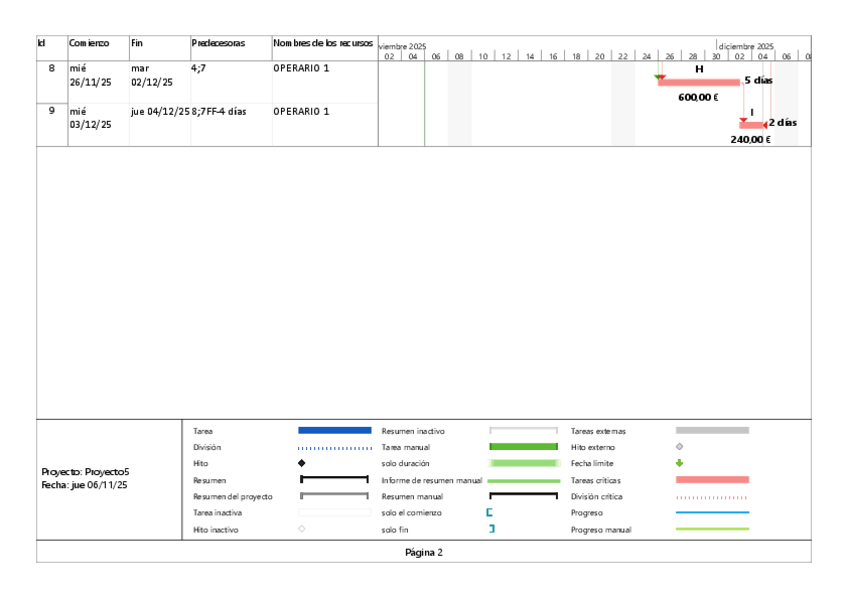The image size is (848, 599).
Task: Click start date 'mié 03/12/25'
Action: [x=90, y=118]
